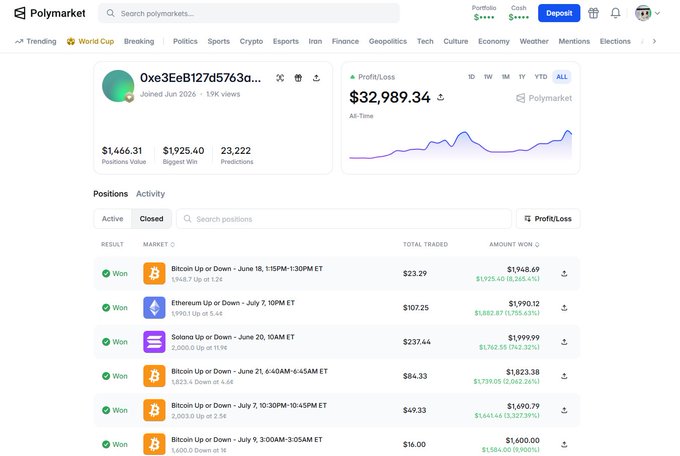Open the Trending category

(x=36, y=41)
